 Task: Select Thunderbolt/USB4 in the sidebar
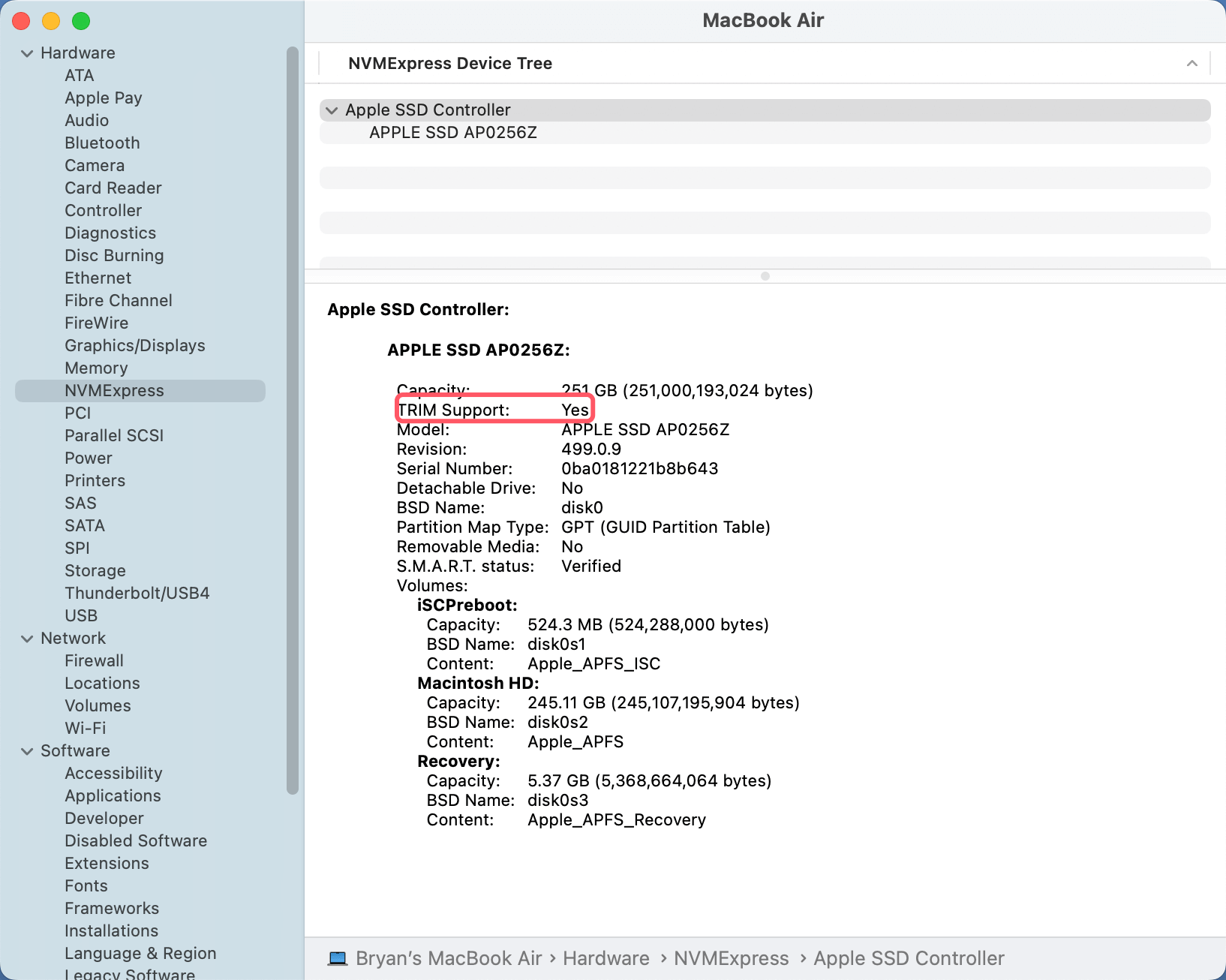click(x=137, y=594)
